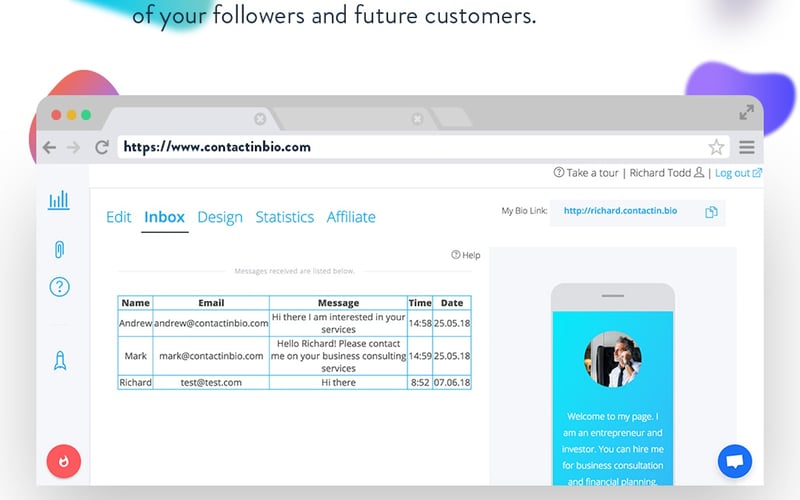The image size is (800, 500).
Task: Click the Log out link
Action: pos(738,173)
